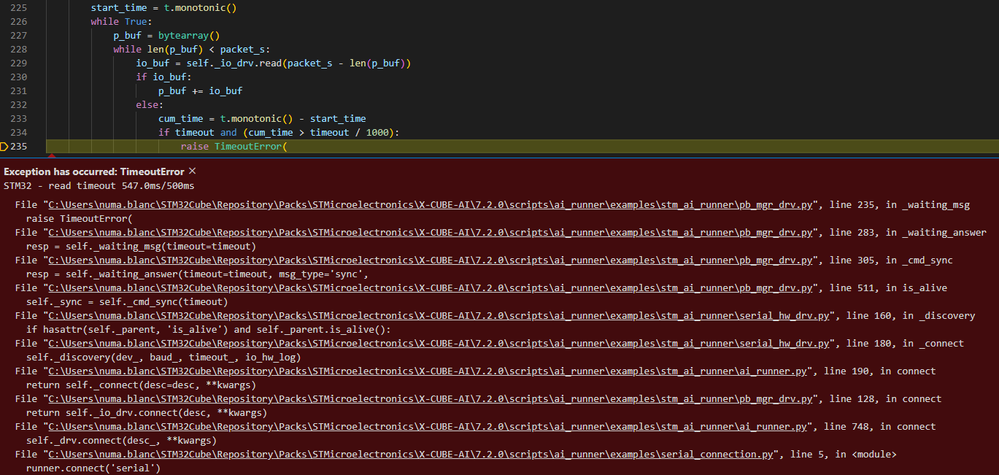
Task: Open pb_mgr_drv.py link for line 235 _waiting_msg
Action: (433, 205)
